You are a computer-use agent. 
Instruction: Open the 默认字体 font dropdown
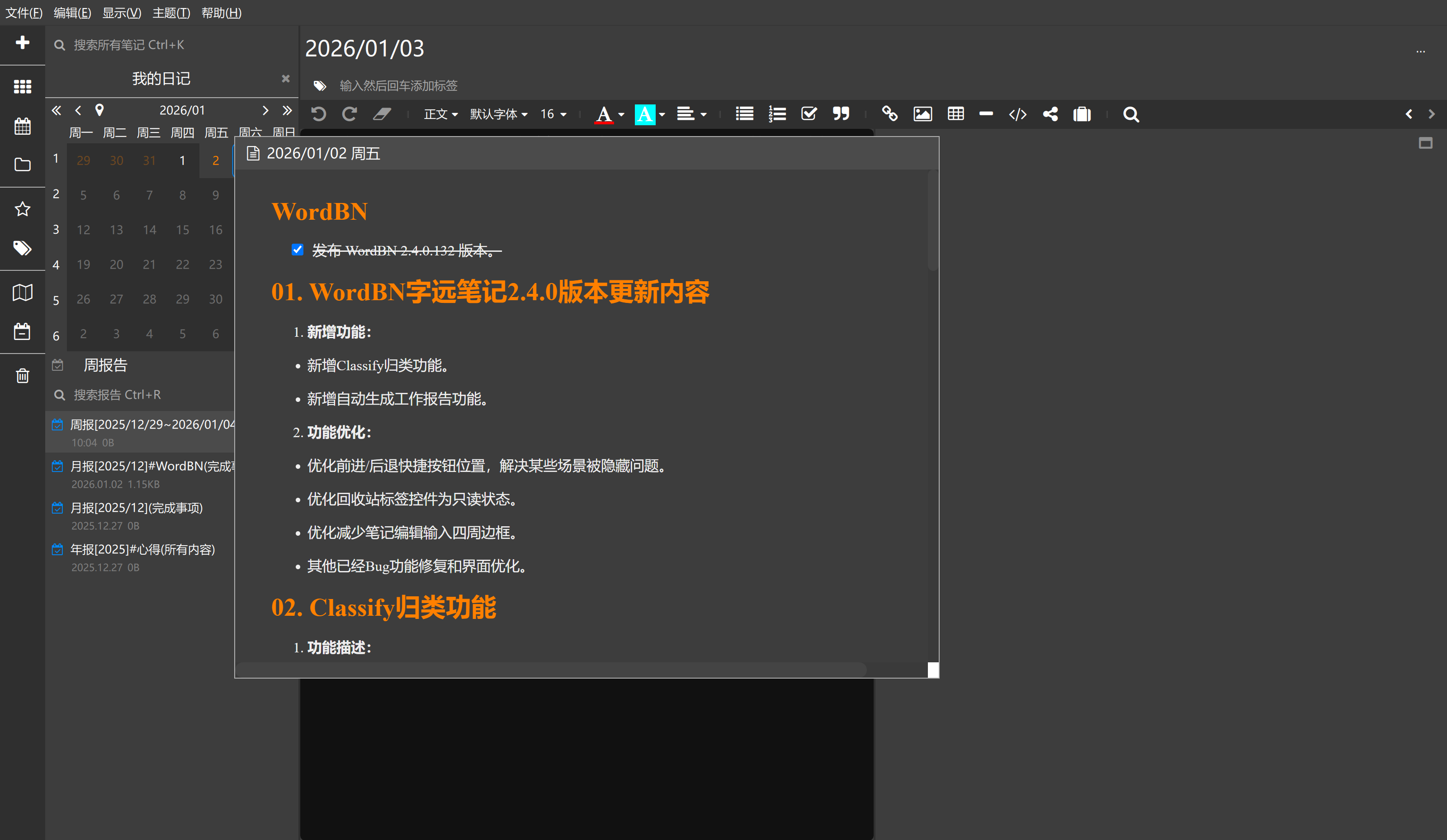(x=498, y=114)
